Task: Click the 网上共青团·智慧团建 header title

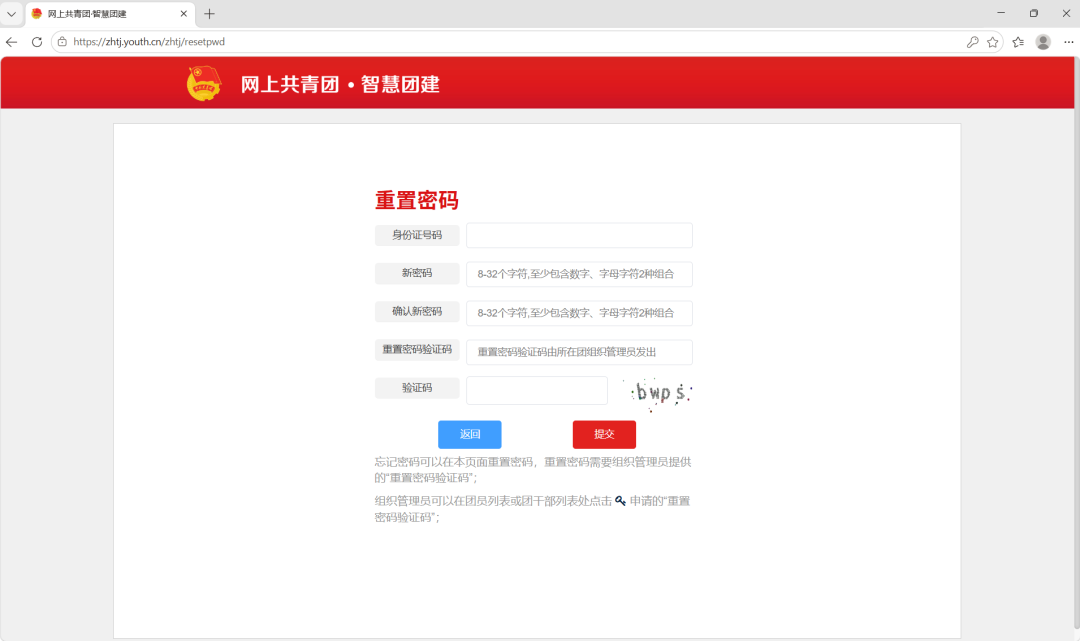Action: [340, 84]
